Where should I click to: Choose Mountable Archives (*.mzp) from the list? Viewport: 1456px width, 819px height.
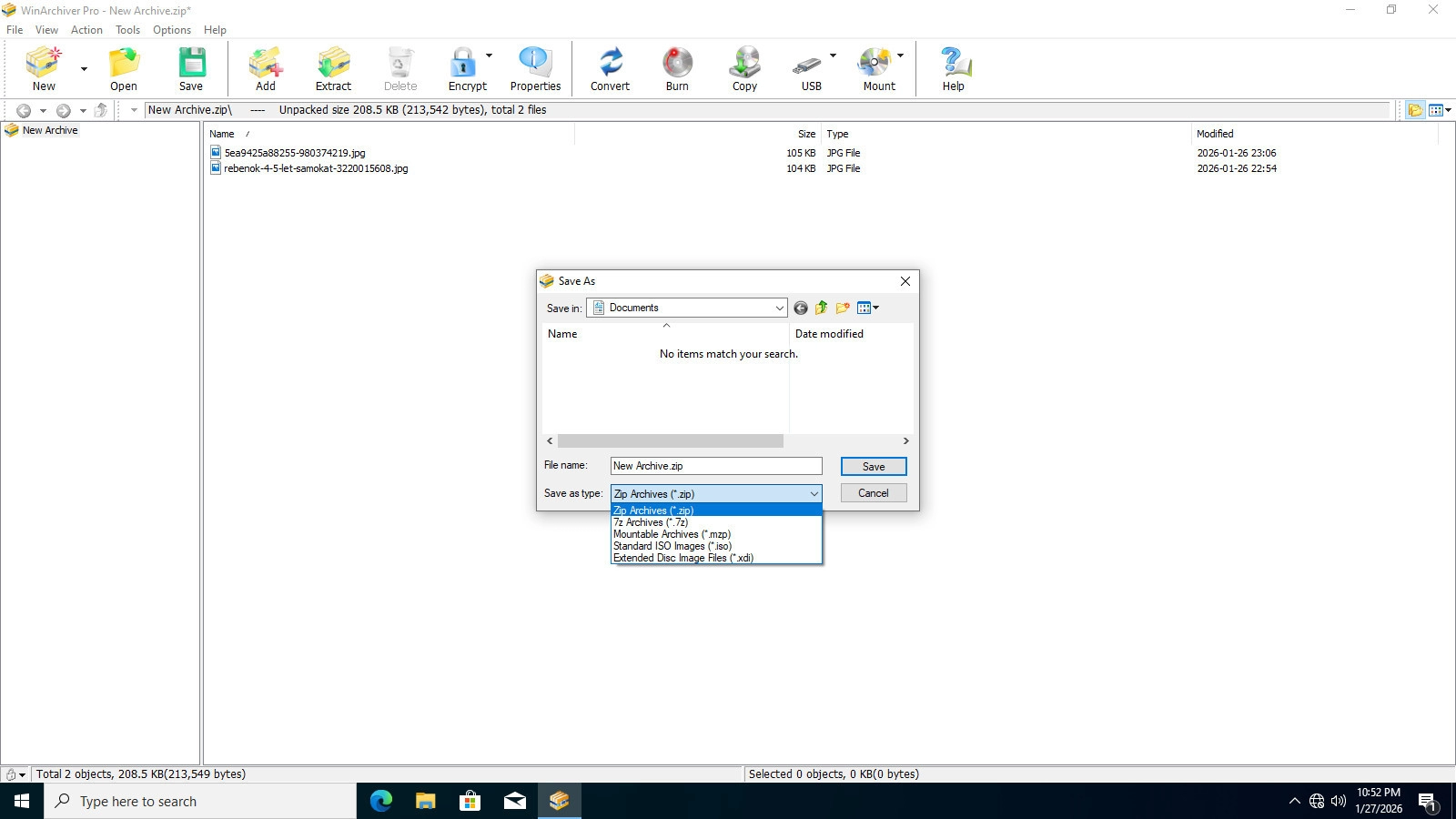716,534
